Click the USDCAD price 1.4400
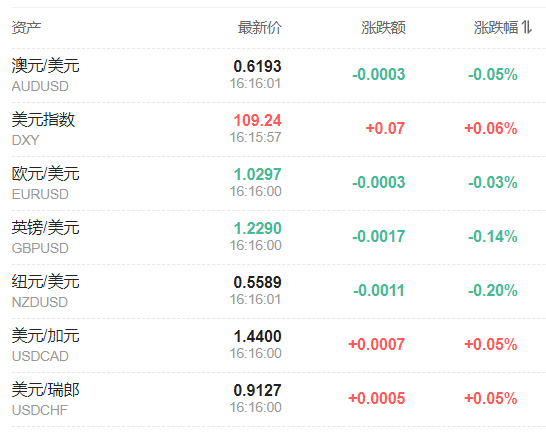This screenshot has width=546, height=432. (x=257, y=336)
